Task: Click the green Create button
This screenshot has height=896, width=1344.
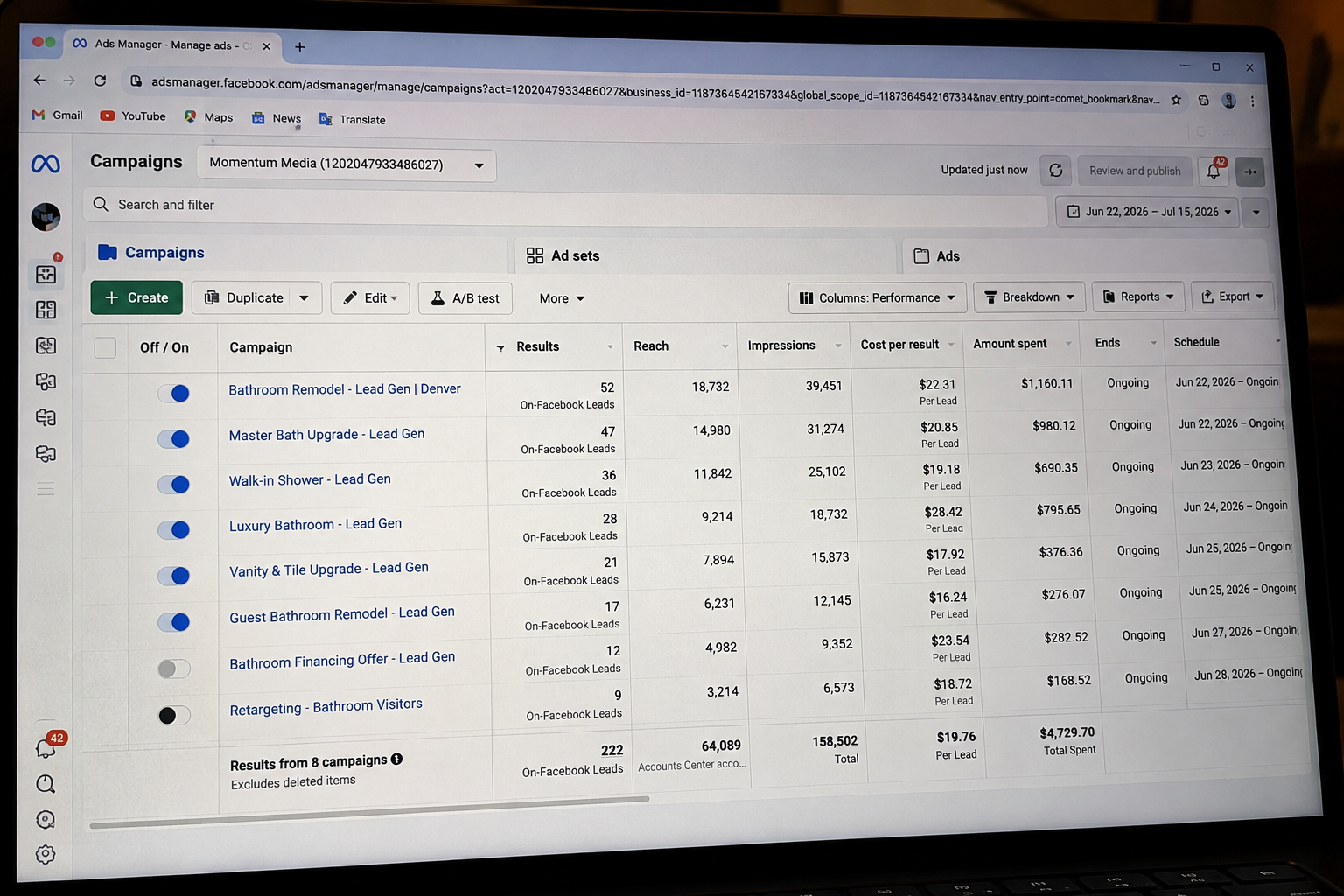Action: pyautogui.click(x=136, y=297)
